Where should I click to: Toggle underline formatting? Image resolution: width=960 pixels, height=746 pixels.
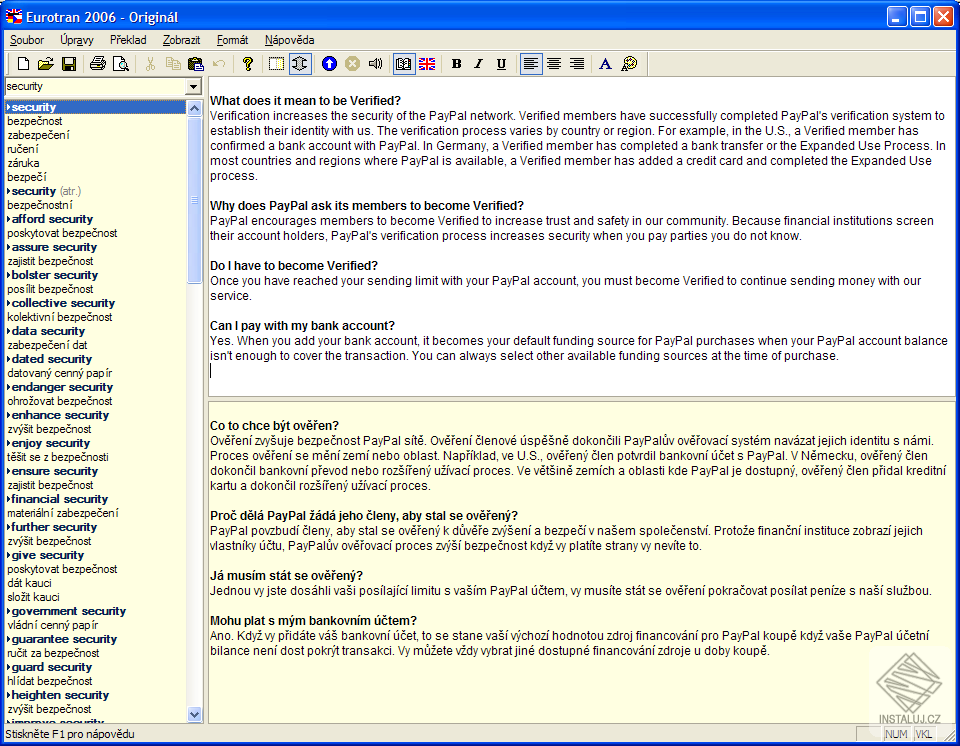(x=501, y=64)
